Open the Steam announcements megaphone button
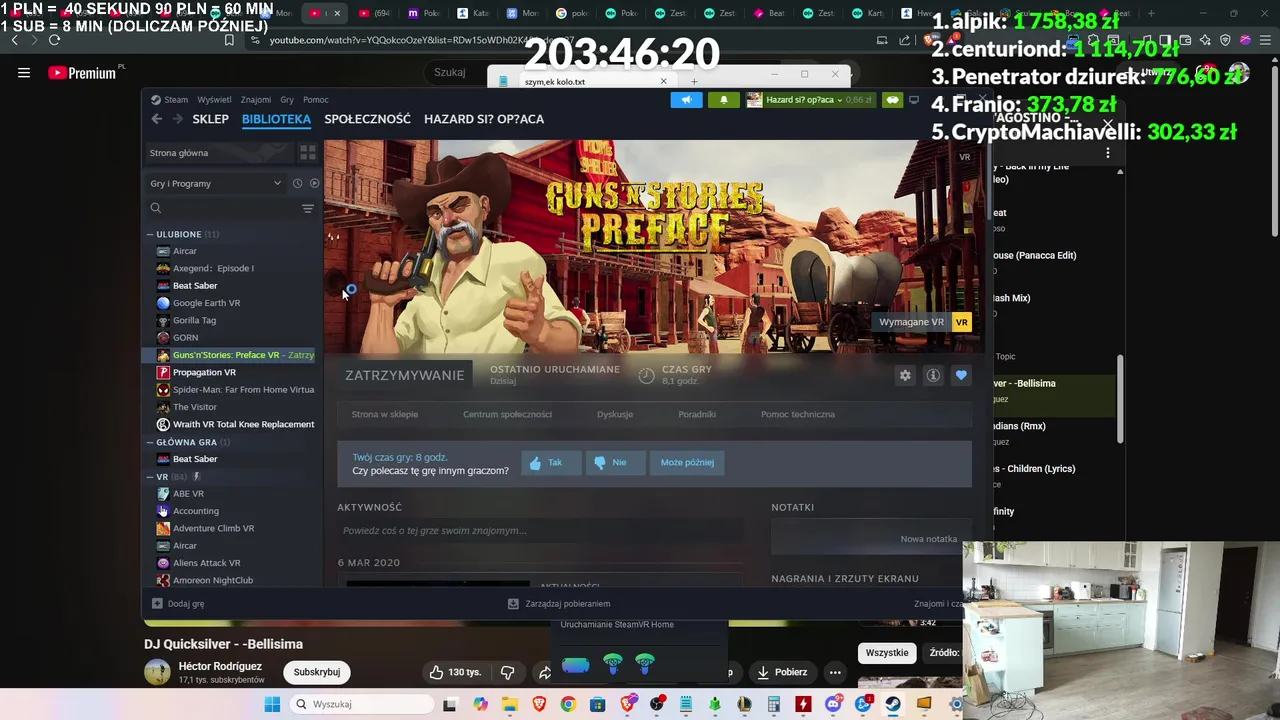Screen dimensions: 1280x720 point(686,100)
